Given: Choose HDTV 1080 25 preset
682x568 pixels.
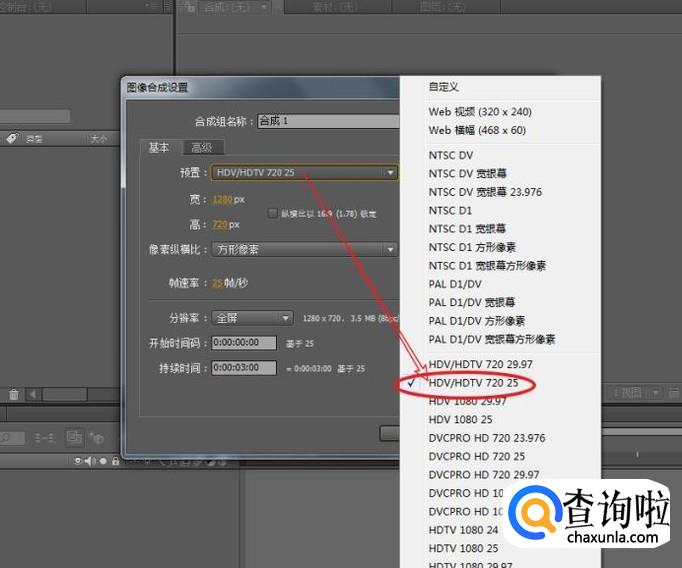Looking at the screenshot, I should 463,548.
